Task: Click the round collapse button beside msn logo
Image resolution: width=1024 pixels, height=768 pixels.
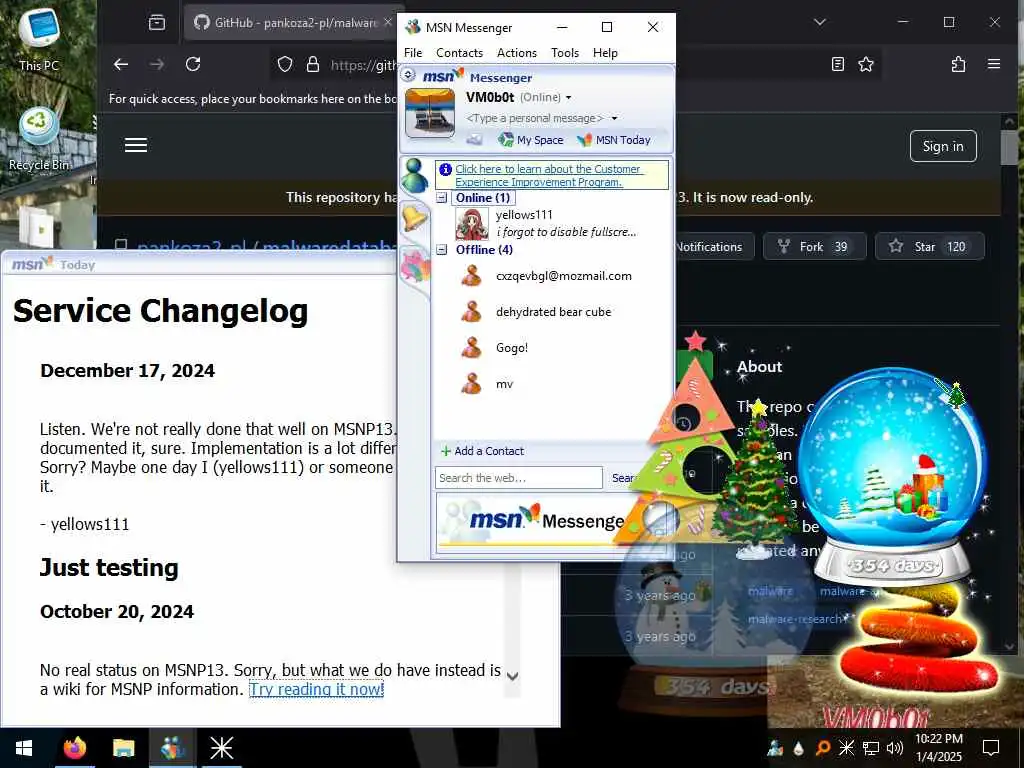Action: click(409, 75)
